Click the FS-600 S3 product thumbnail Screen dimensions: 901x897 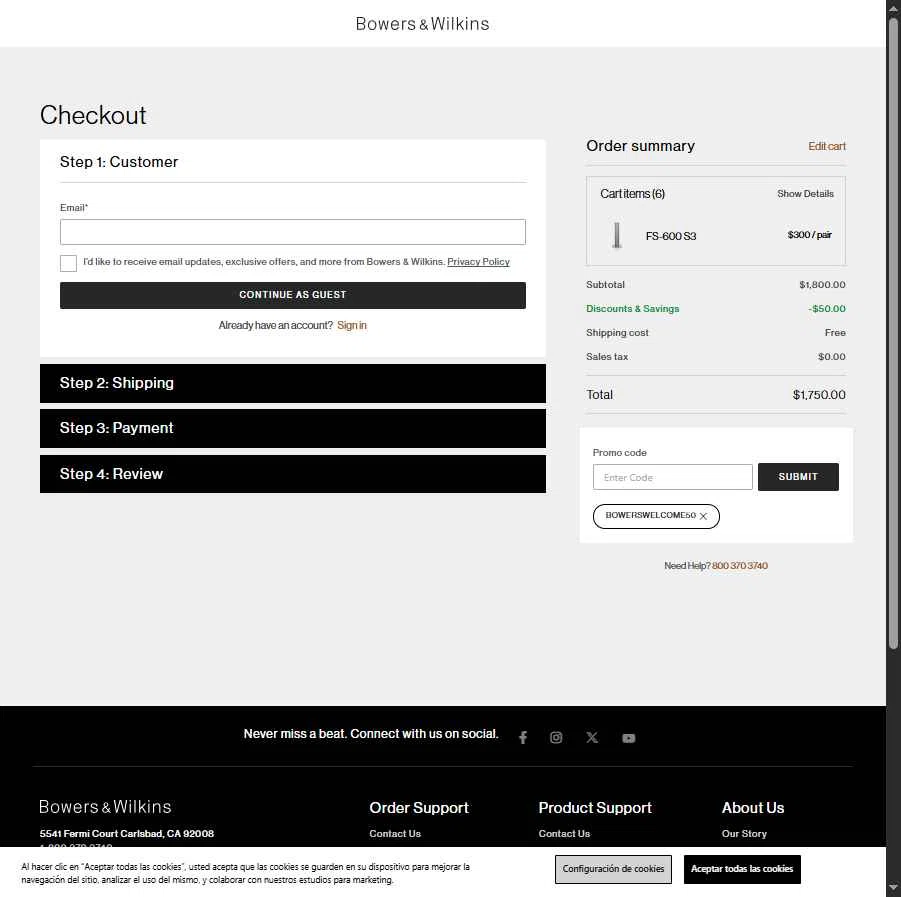coord(617,236)
